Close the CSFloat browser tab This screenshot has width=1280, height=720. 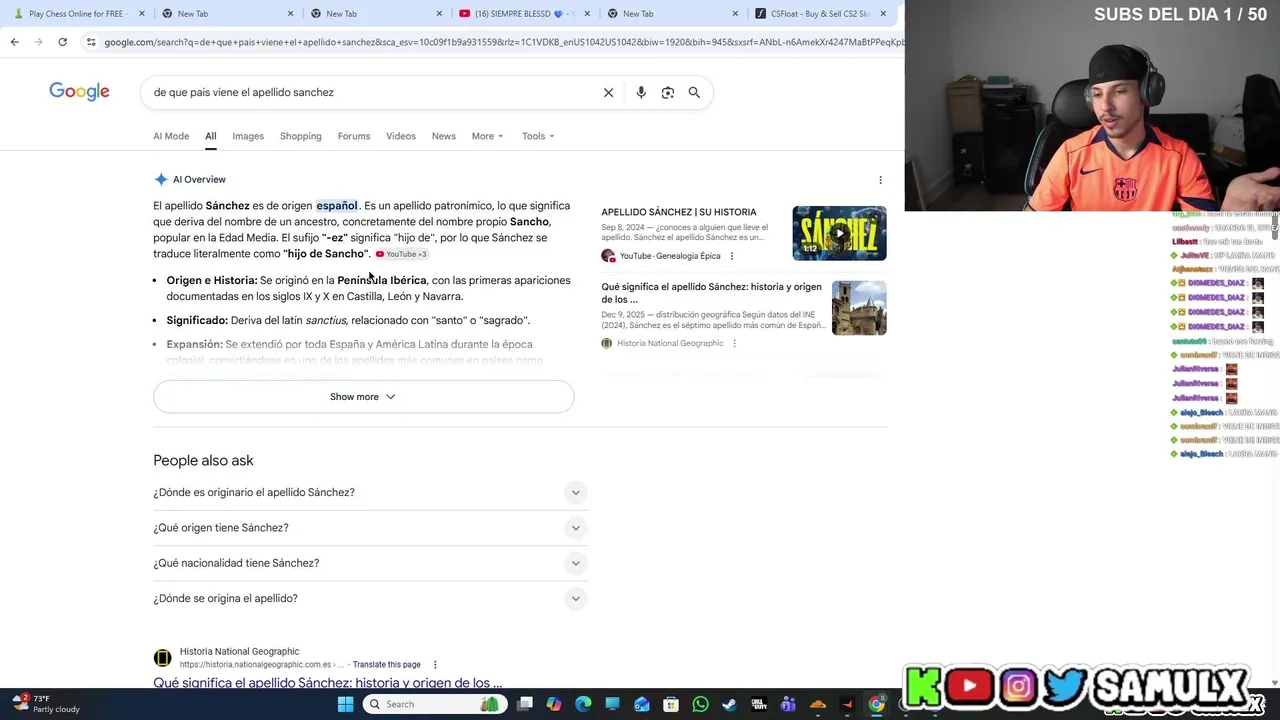883,14
